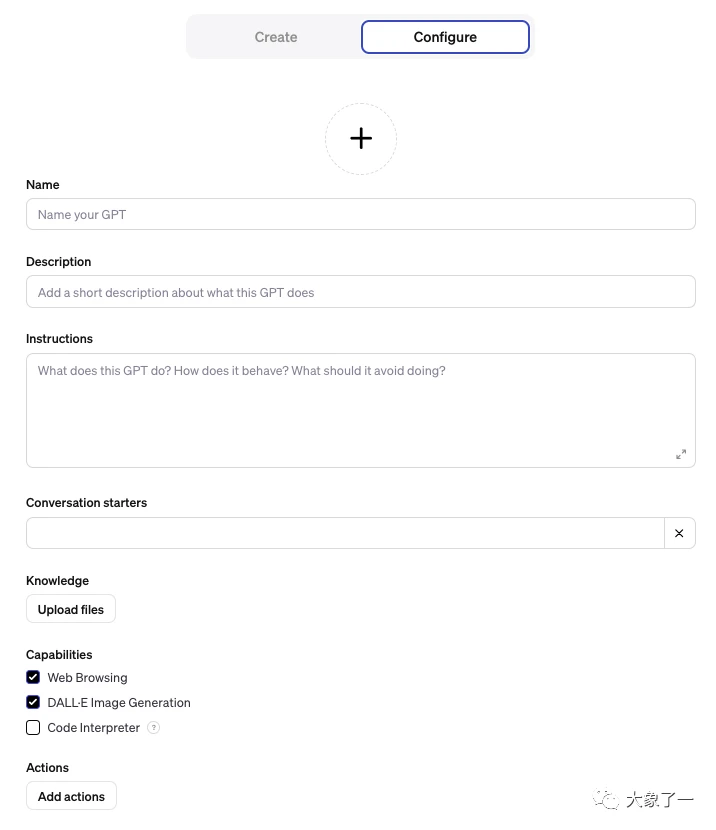This screenshot has width=716, height=830.
Task: Expand the Instructions box with arrows icon
Action: pyautogui.click(x=681, y=454)
